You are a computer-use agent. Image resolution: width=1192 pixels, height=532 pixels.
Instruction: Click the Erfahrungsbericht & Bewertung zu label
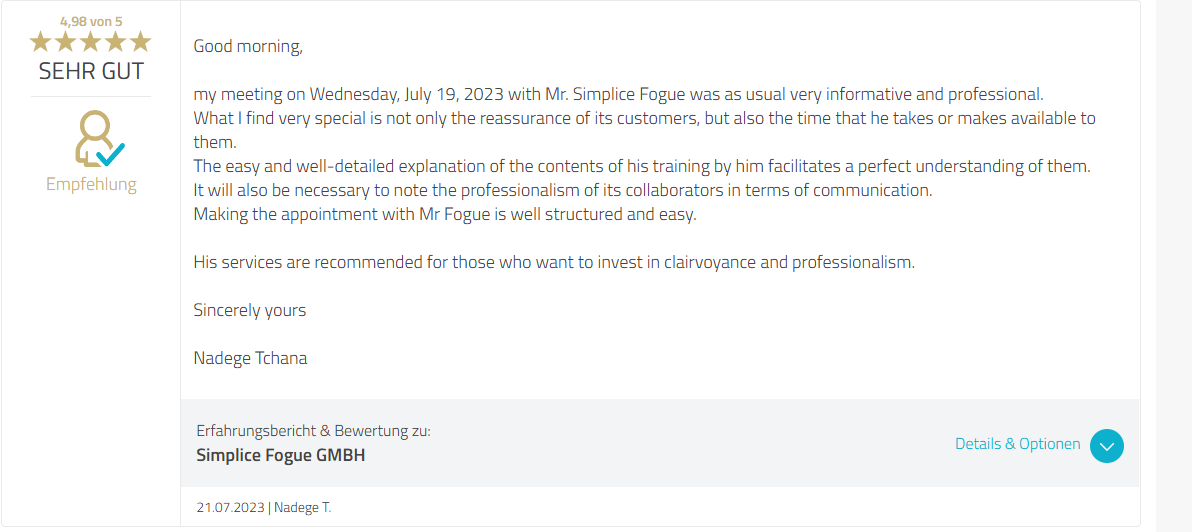(x=313, y=431)
